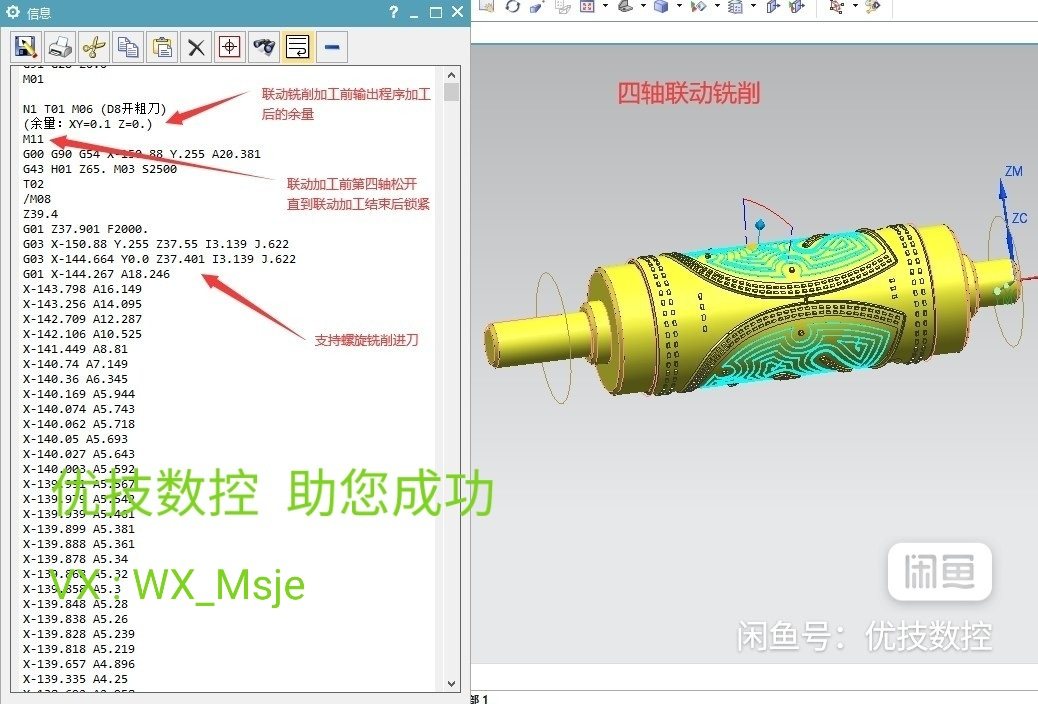Click line 'G01 X-144.267 A18.246'
Viewport: 1038px width, 704px height.
coord(96,274)
